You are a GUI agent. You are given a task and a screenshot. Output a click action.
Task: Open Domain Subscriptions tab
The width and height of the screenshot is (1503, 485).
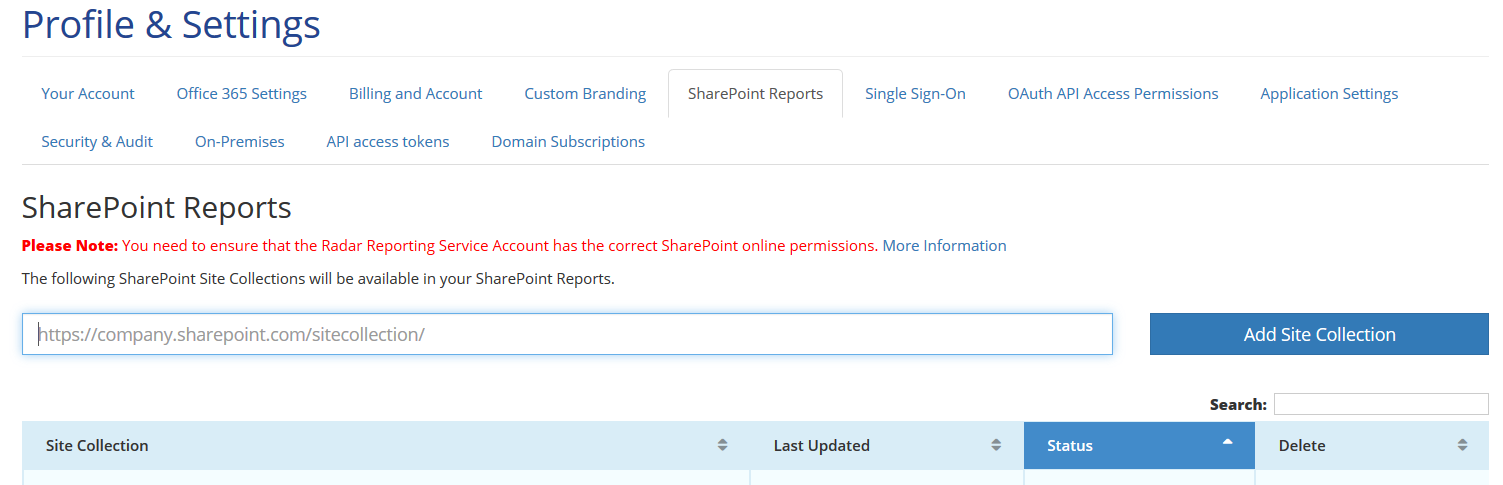click(x=568, y=142)
